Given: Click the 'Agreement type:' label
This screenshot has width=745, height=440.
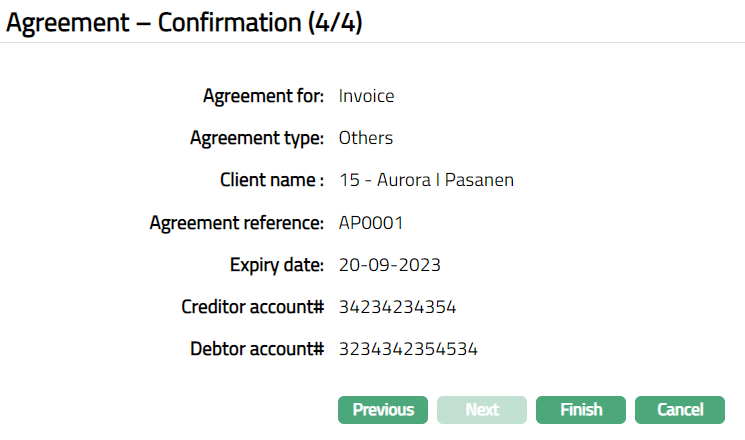Looking at the screenshot, I should pyautogui.click(x=257, y=138).
